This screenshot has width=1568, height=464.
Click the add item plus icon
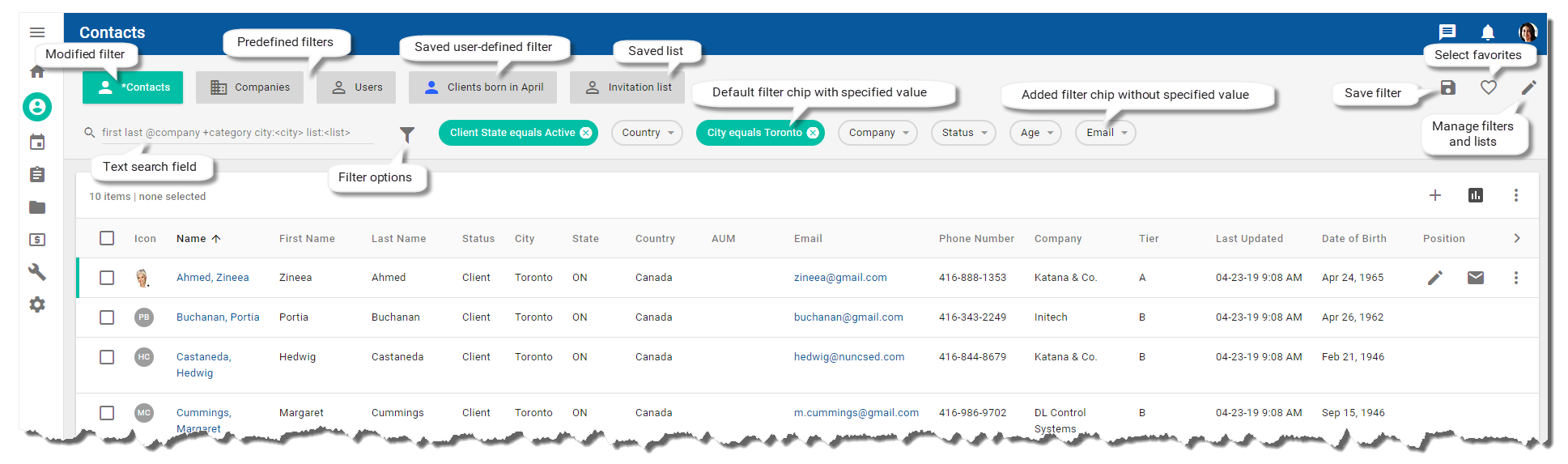point(1434,195)
